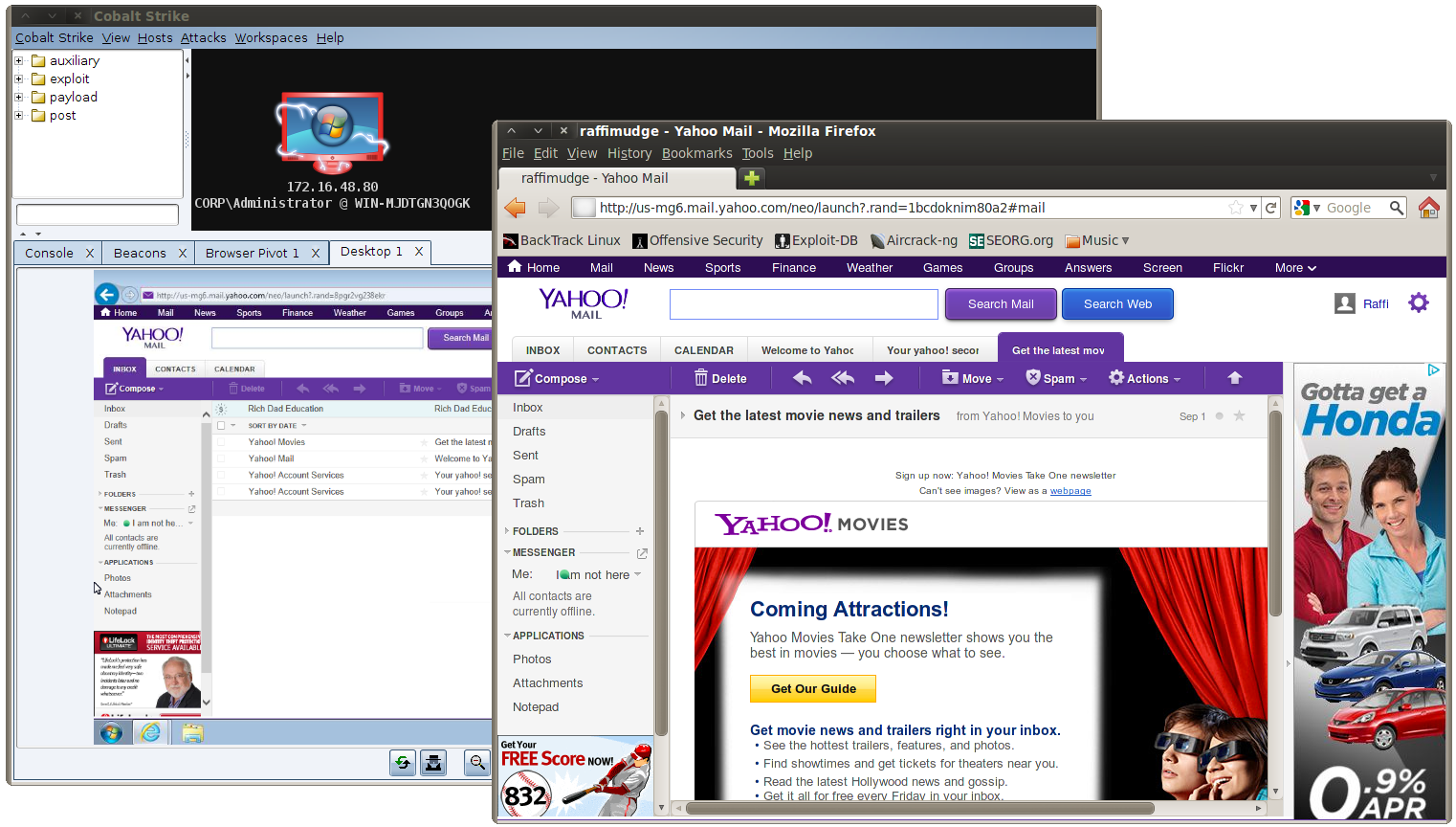1456x827 pixels.
Task: Click the Firefox home icon
Action: point(1429,208)
